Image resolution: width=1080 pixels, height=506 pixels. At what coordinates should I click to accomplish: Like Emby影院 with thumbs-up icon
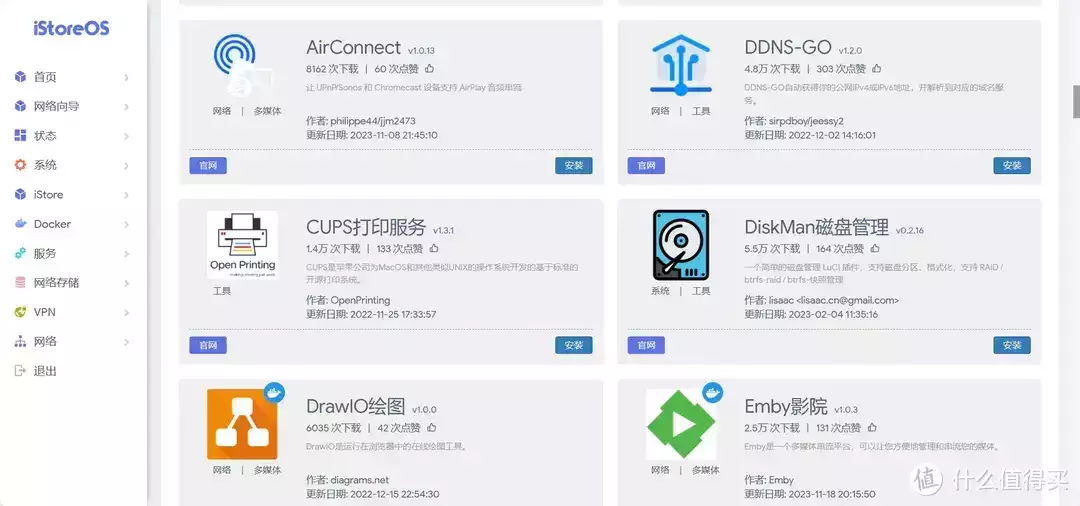point(872,428)
